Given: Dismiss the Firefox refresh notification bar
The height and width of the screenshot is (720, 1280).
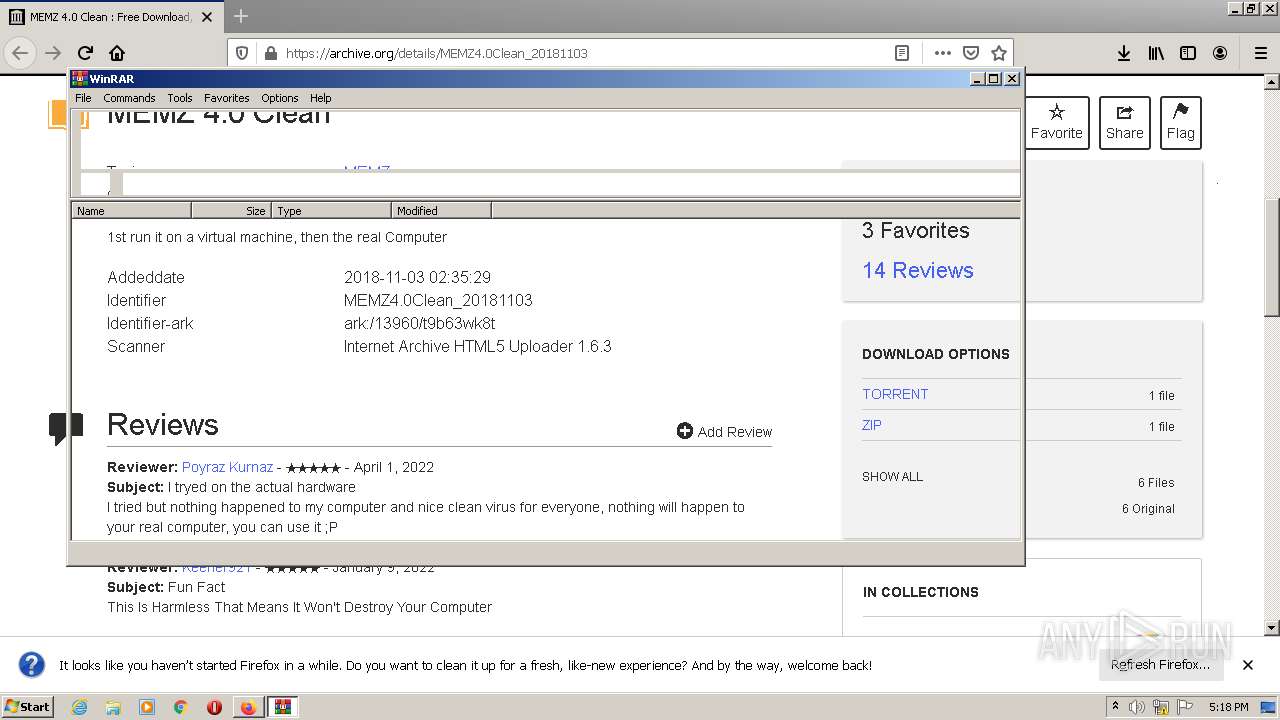Looking at the screenshot, I should (1248, 665).
